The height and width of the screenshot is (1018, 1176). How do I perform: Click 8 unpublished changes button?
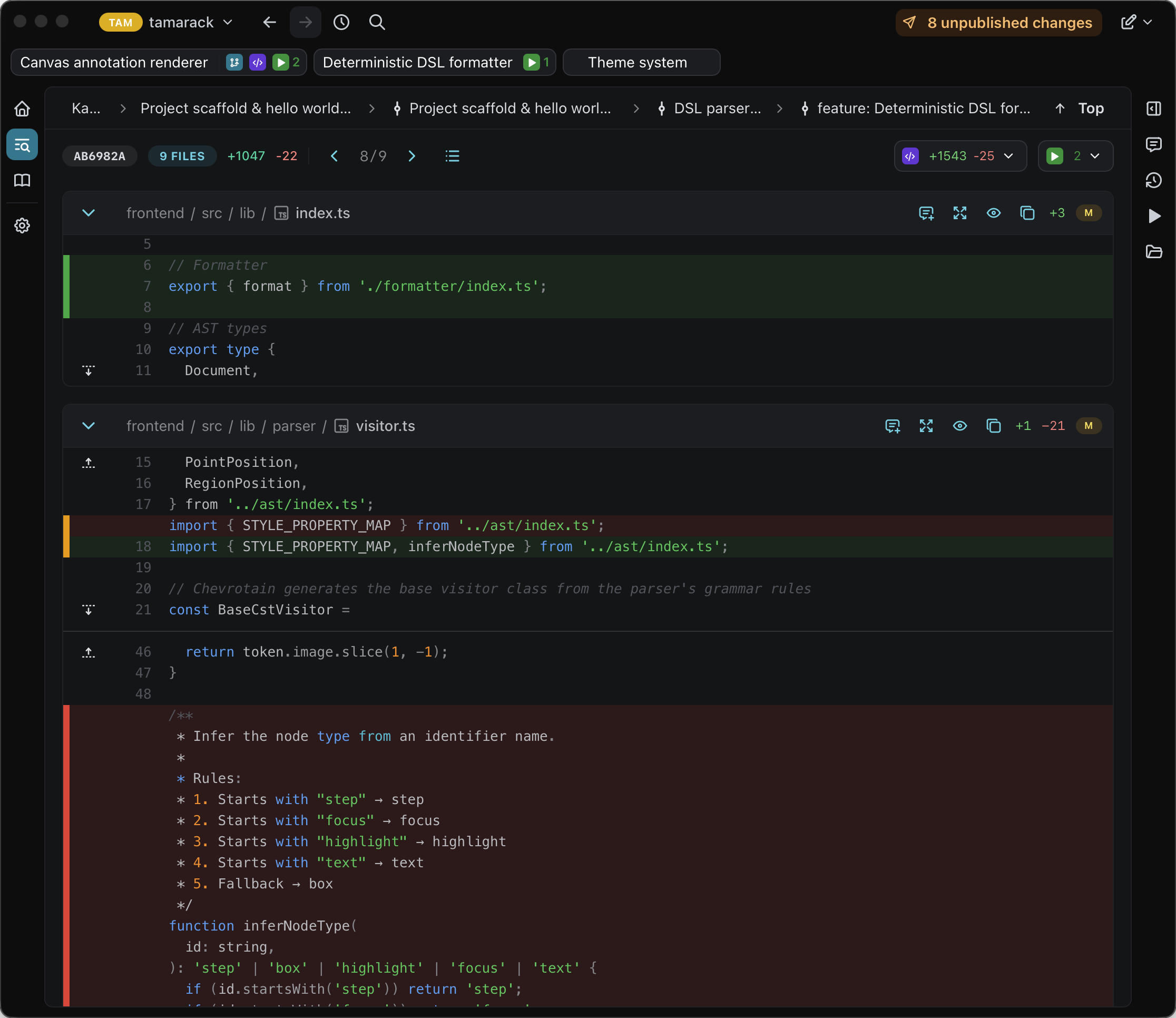[998, 23]
